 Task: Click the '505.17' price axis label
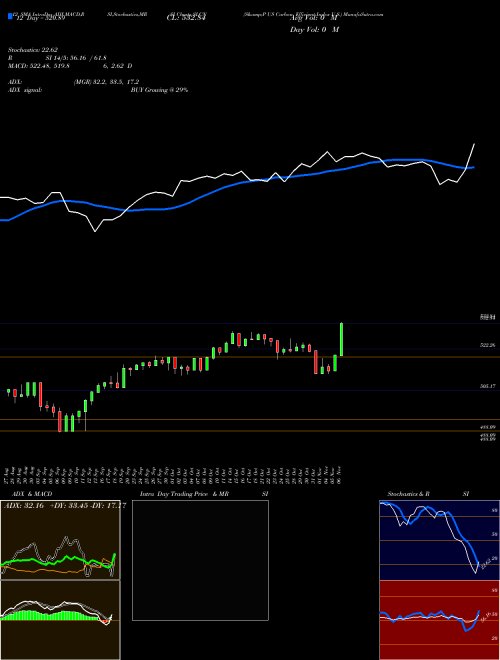pyautogui.click(x=488, y=386)
